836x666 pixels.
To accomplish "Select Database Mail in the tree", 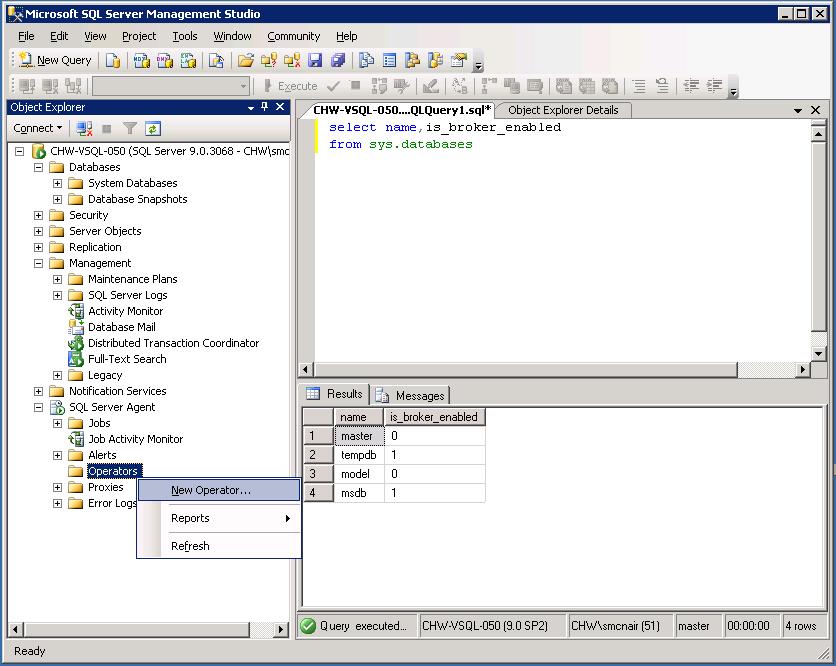I will [x=122, y=327].
